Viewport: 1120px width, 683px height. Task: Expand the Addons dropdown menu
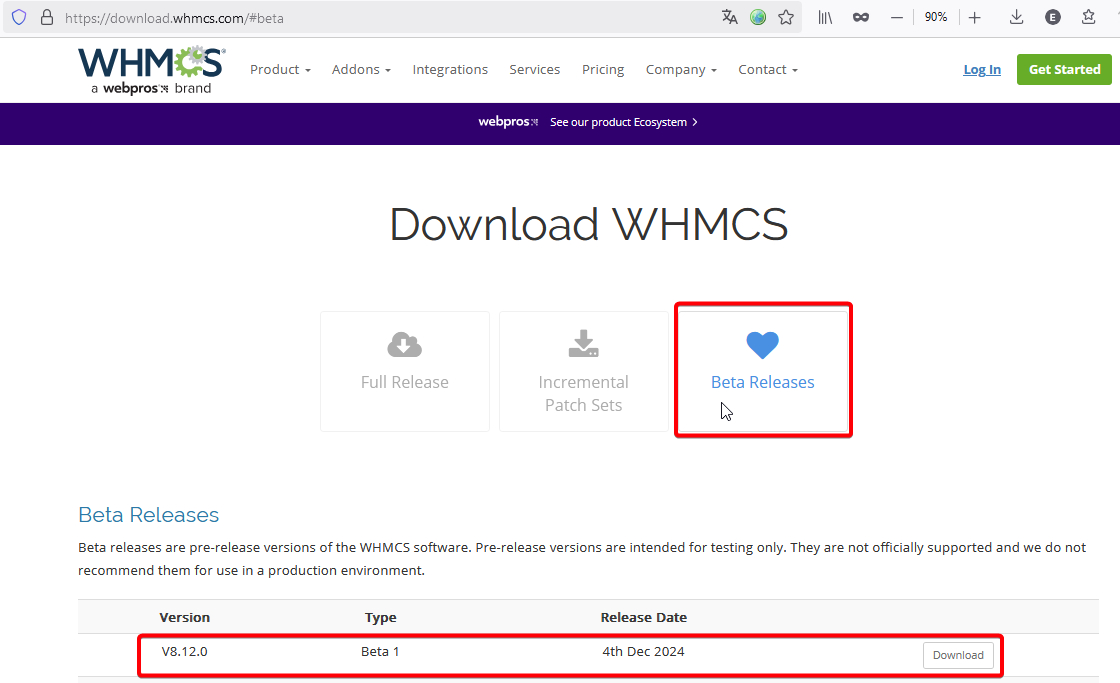[x=361, y=69]
